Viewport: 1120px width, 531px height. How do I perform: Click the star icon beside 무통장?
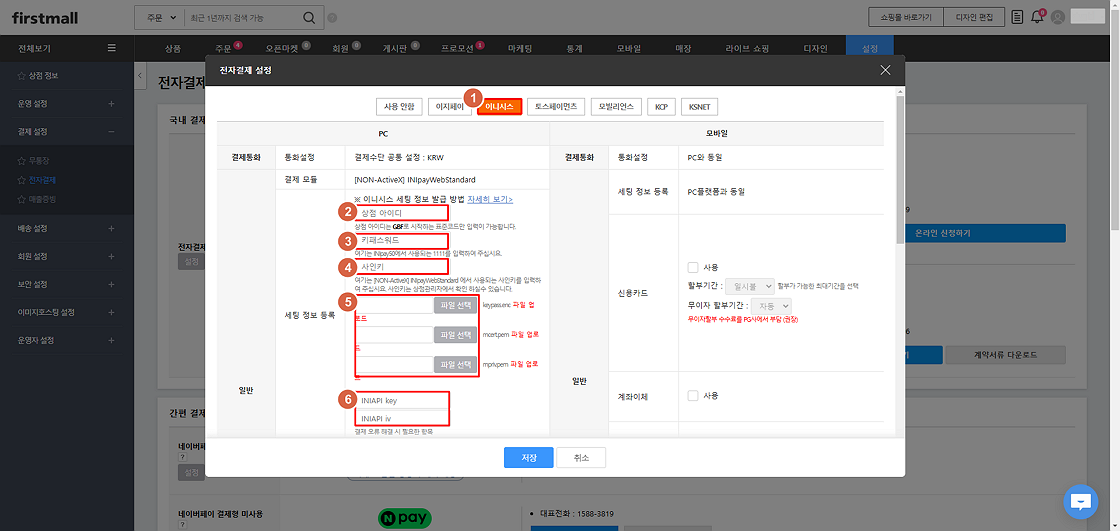click(x=21, y=160)
